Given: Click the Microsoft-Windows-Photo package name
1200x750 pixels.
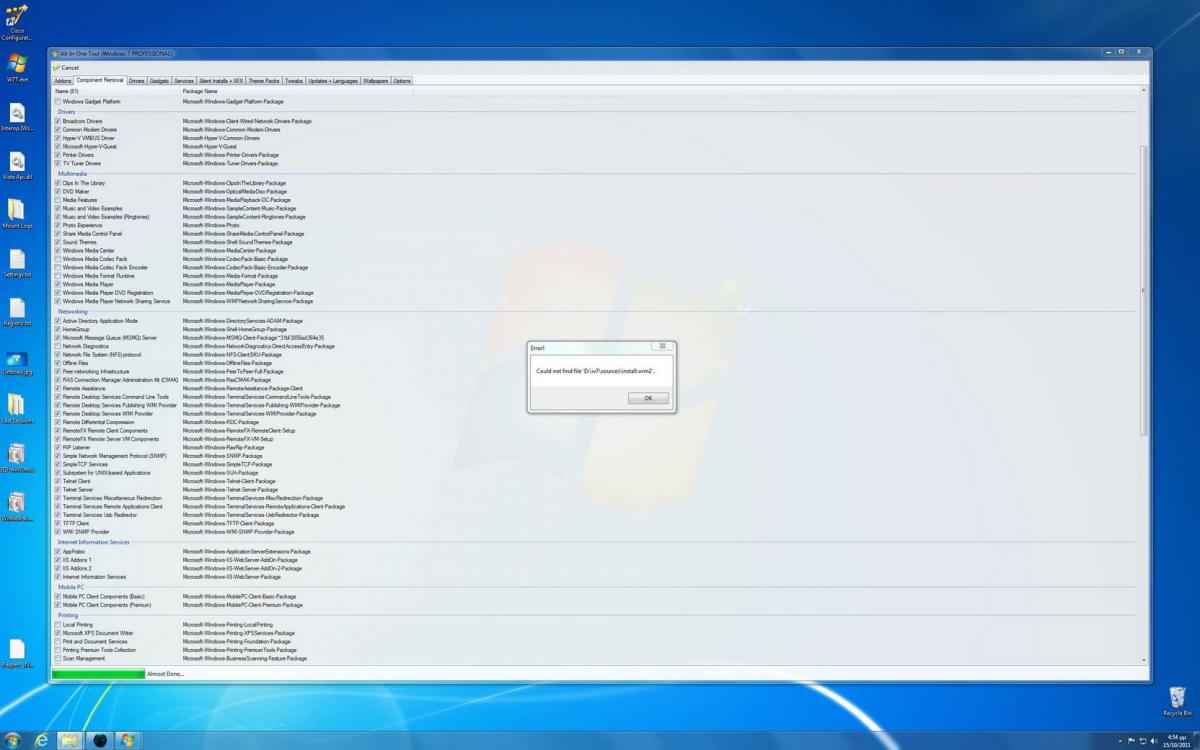Looking at the screenshot, I should (211, 225).
